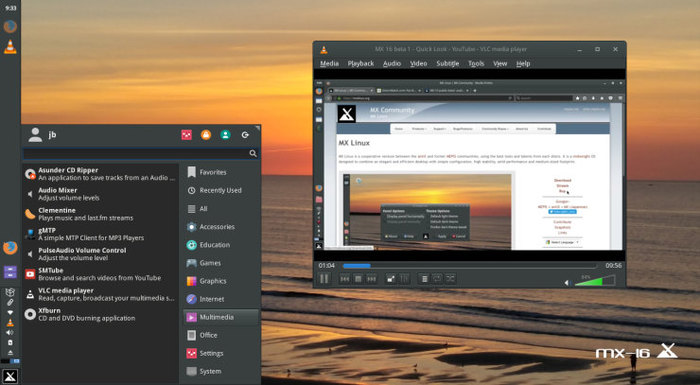This screenshot has width=700, height=385.
Task: Toggle VLC fullscreen video button
Action: [391, 279]
